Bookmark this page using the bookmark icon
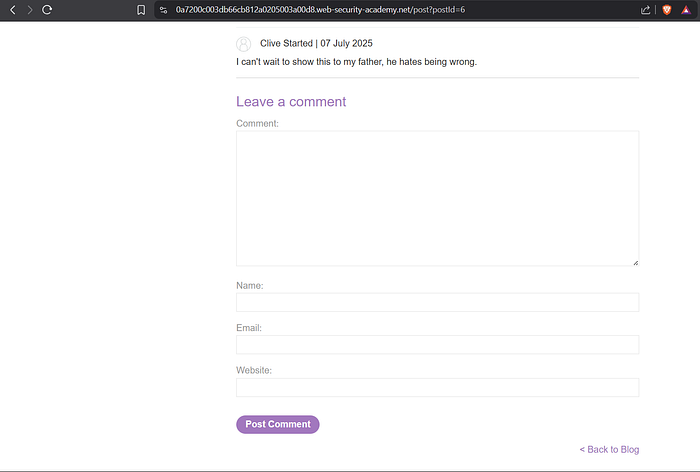The width and height of the screenshot is (700, 472). pyautogui.click(x=141, y=10)
